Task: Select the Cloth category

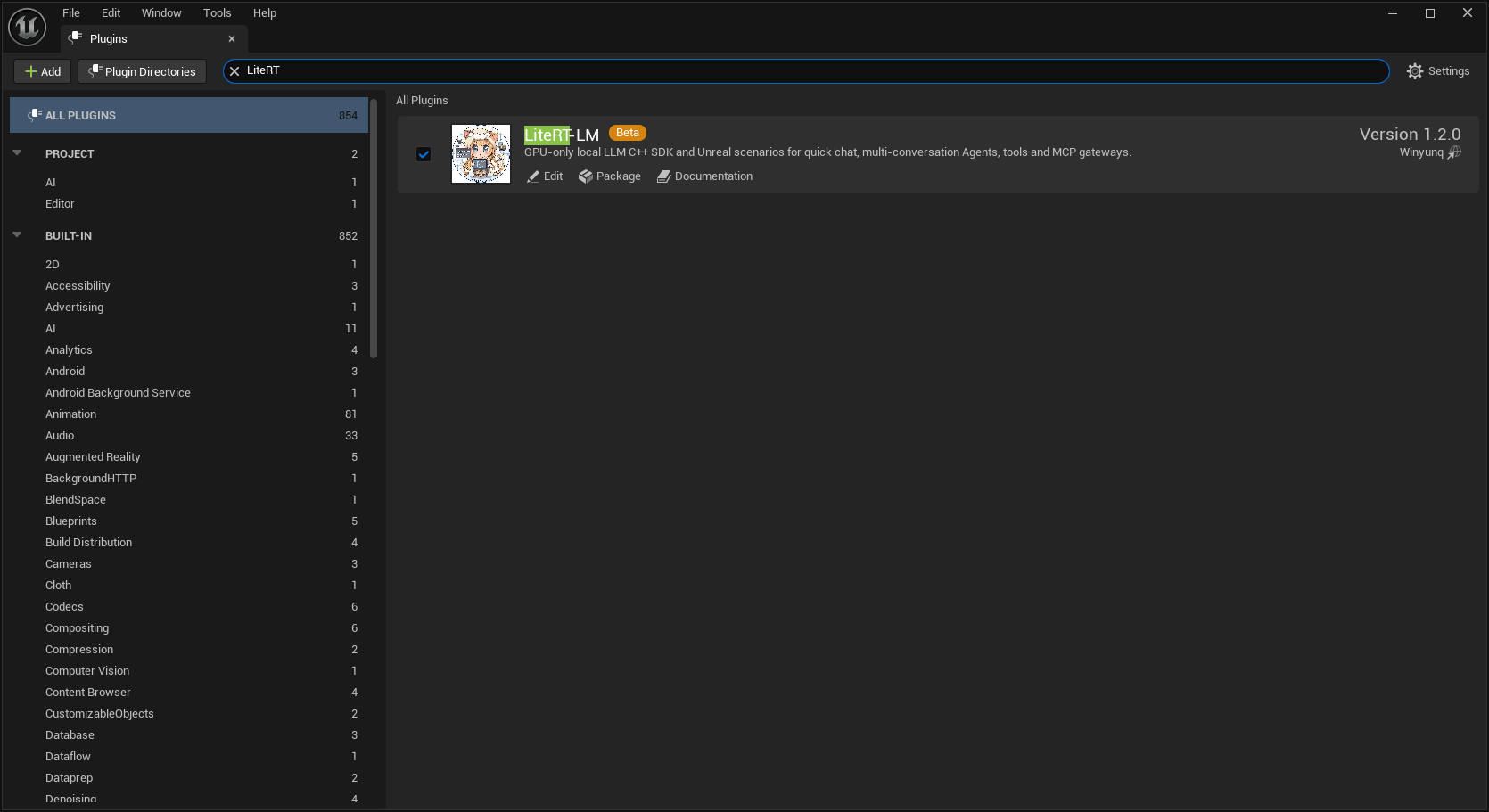Action: point(189,585)
